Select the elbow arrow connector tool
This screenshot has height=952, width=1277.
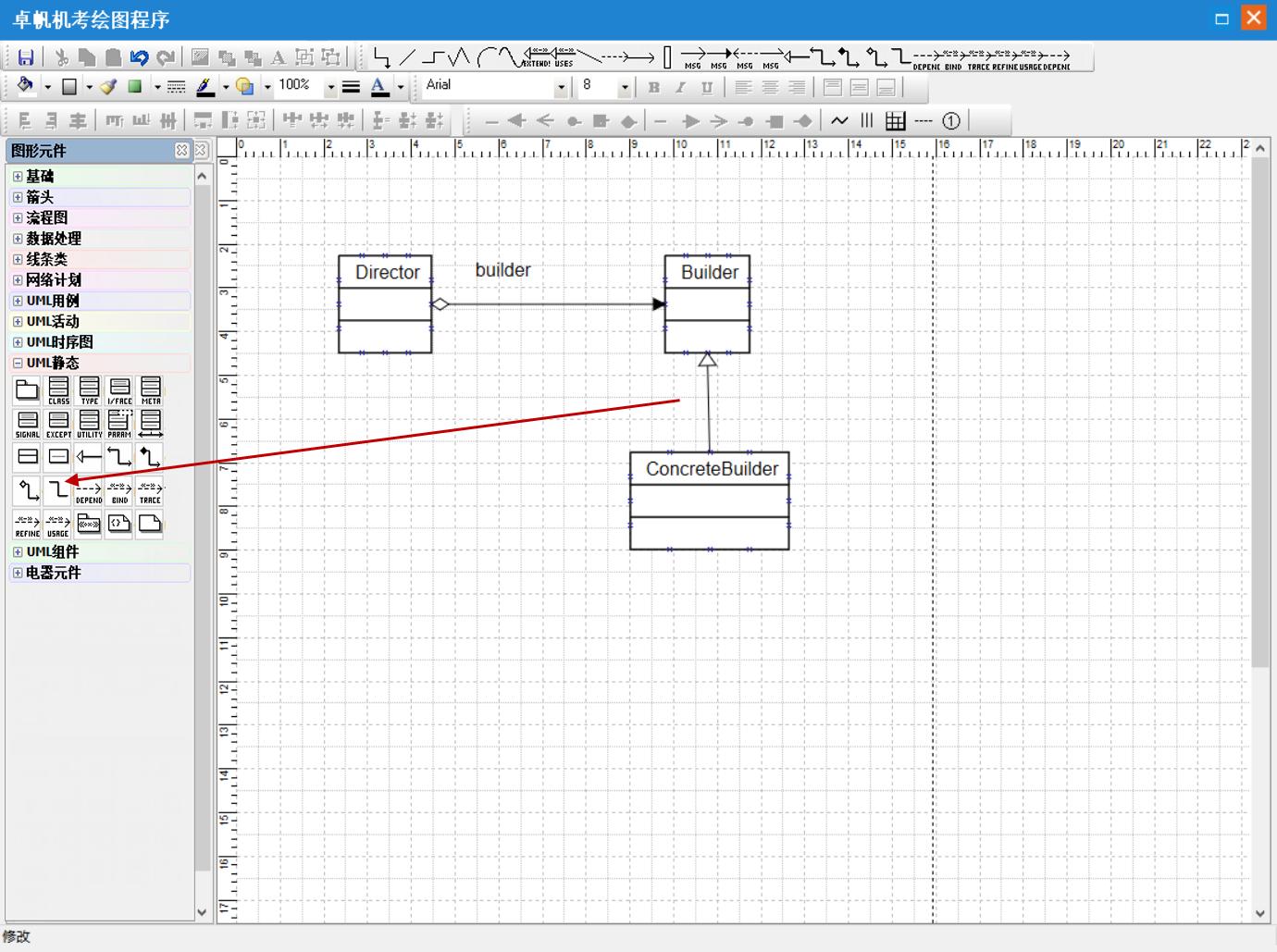point(381,57)
